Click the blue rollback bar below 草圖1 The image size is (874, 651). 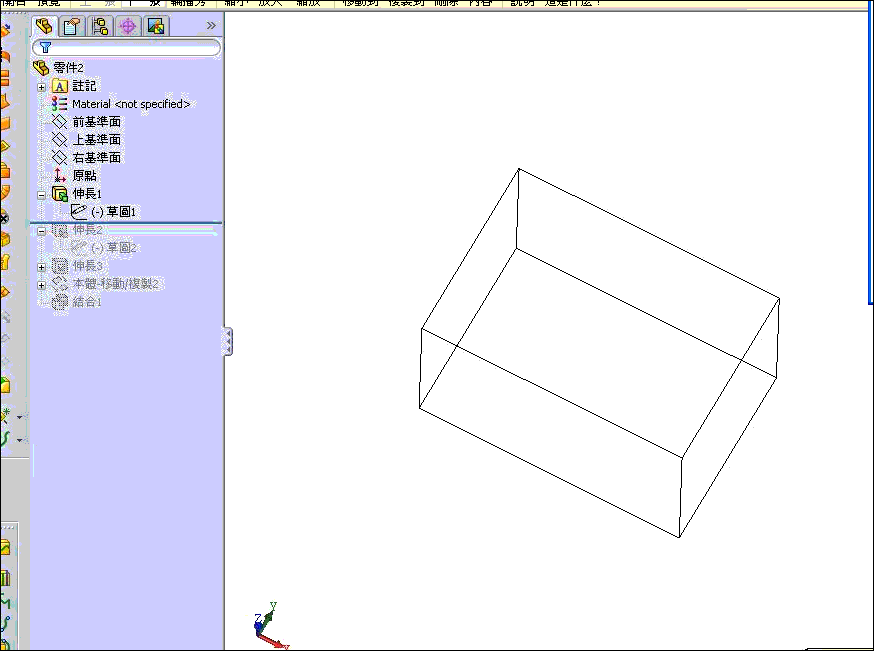126,223
